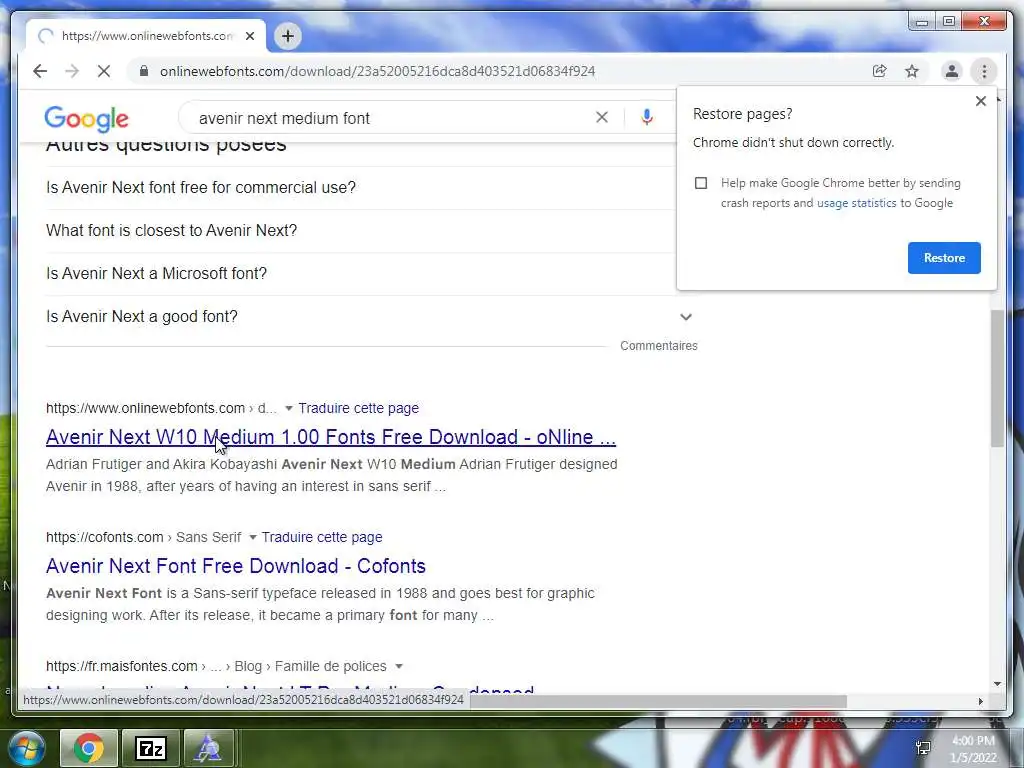Open Chrome three-dot menu
This screenshot has width=1024, height=768.
pos(984,71)
